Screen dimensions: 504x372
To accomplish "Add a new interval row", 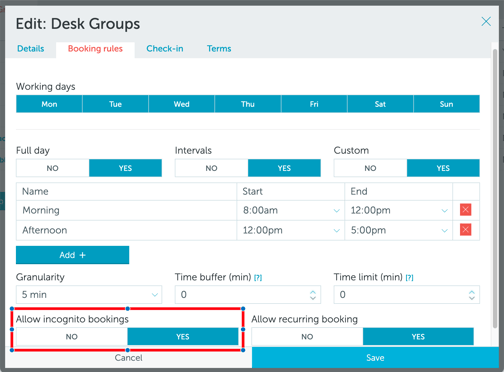I will [x=72, y=255].
